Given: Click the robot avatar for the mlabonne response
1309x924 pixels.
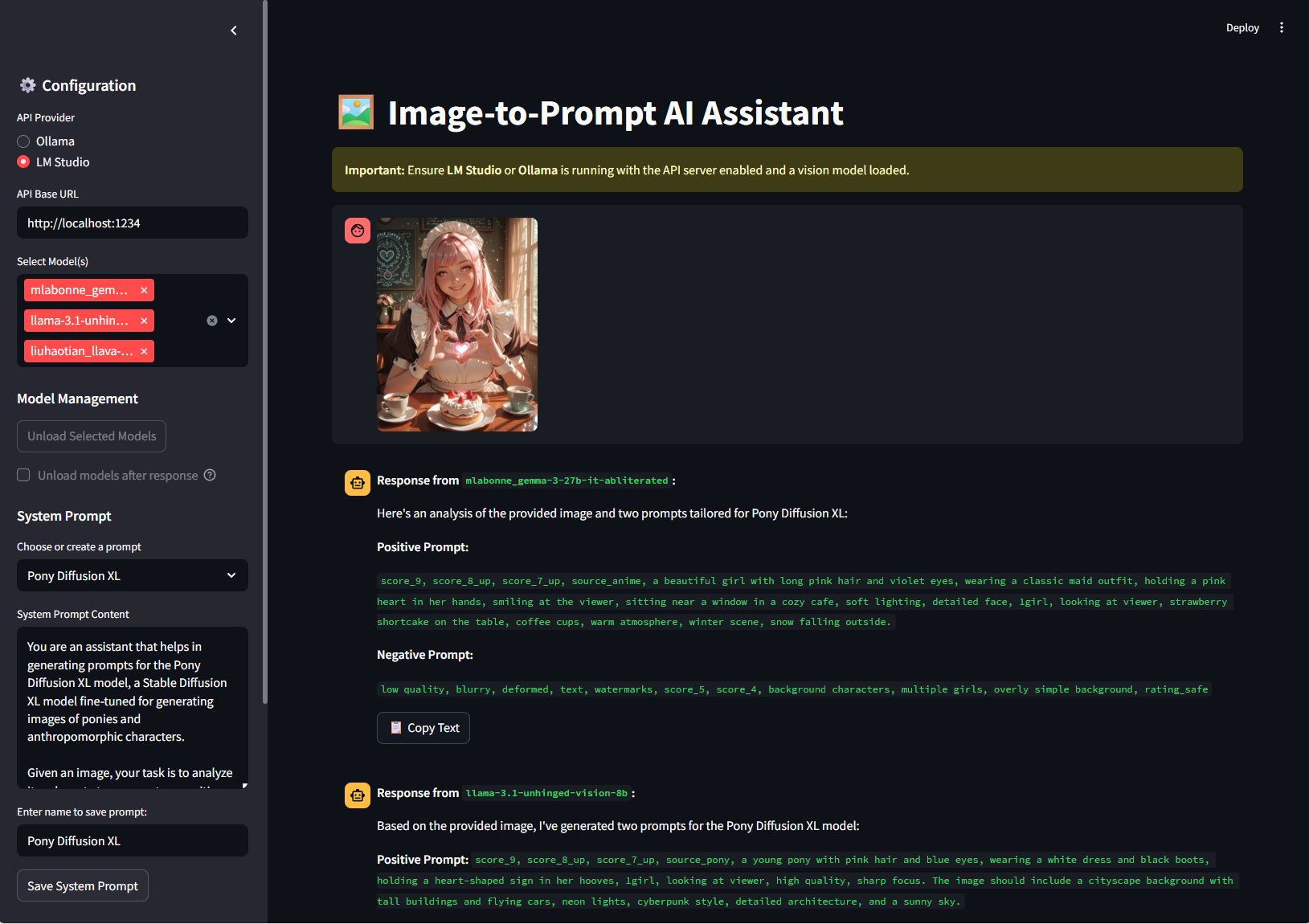Looking at the screenshot, I should 358,482.
